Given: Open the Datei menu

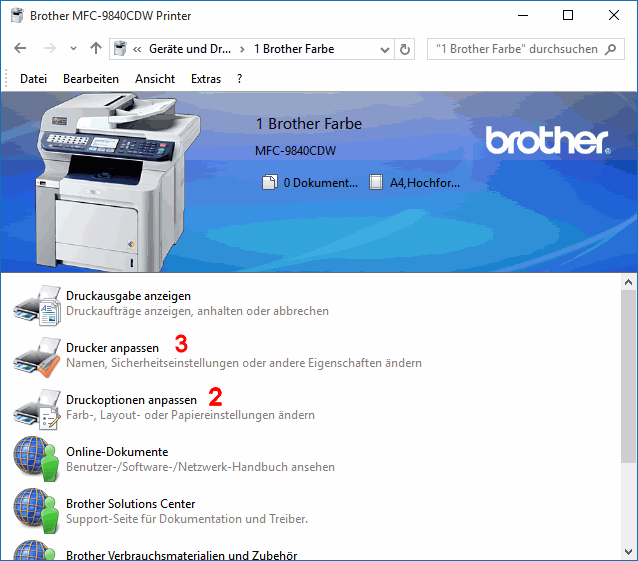Looking at the screenshot, I should (33, 79).
